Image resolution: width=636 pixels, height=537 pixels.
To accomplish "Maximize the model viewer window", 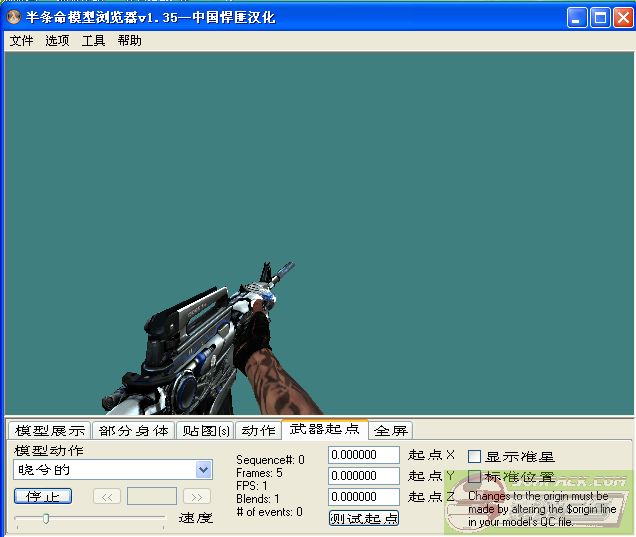I will [x=600, y=17].
